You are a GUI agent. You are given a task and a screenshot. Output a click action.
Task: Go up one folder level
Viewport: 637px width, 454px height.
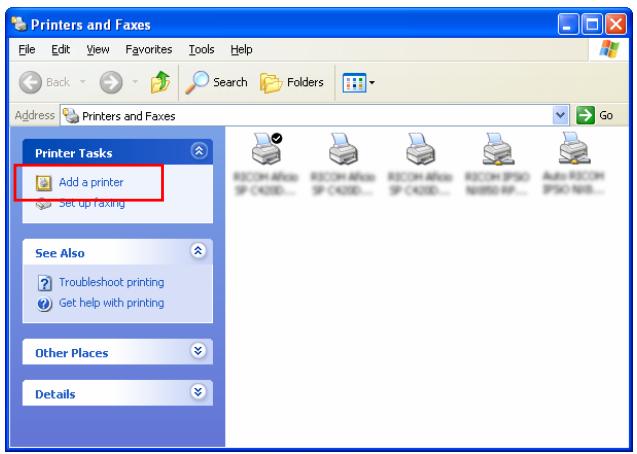pos(160,82)
